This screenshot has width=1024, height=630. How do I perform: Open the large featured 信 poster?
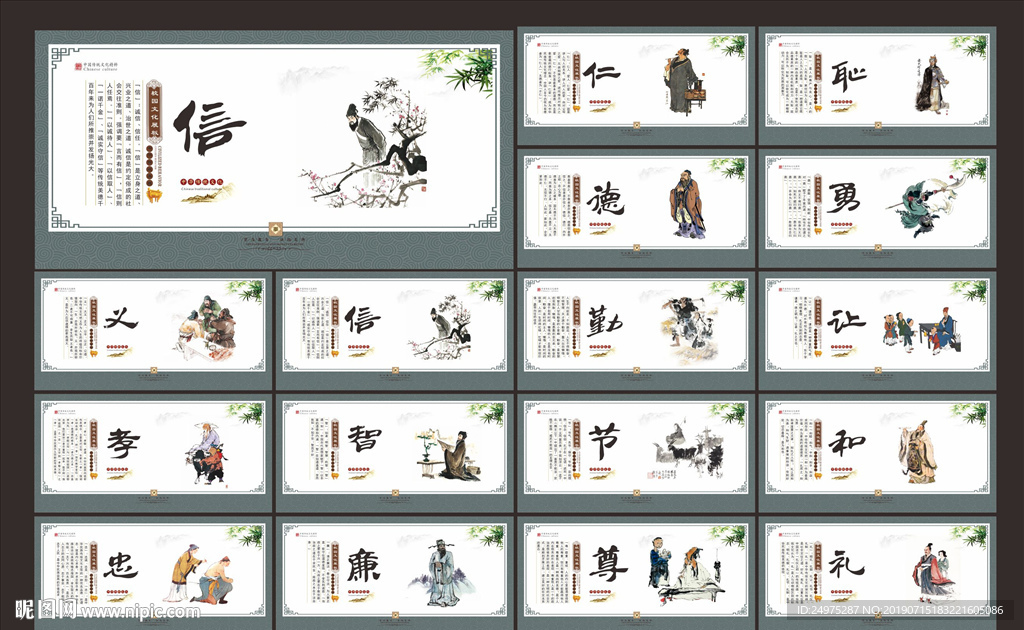tap(274, 149)
